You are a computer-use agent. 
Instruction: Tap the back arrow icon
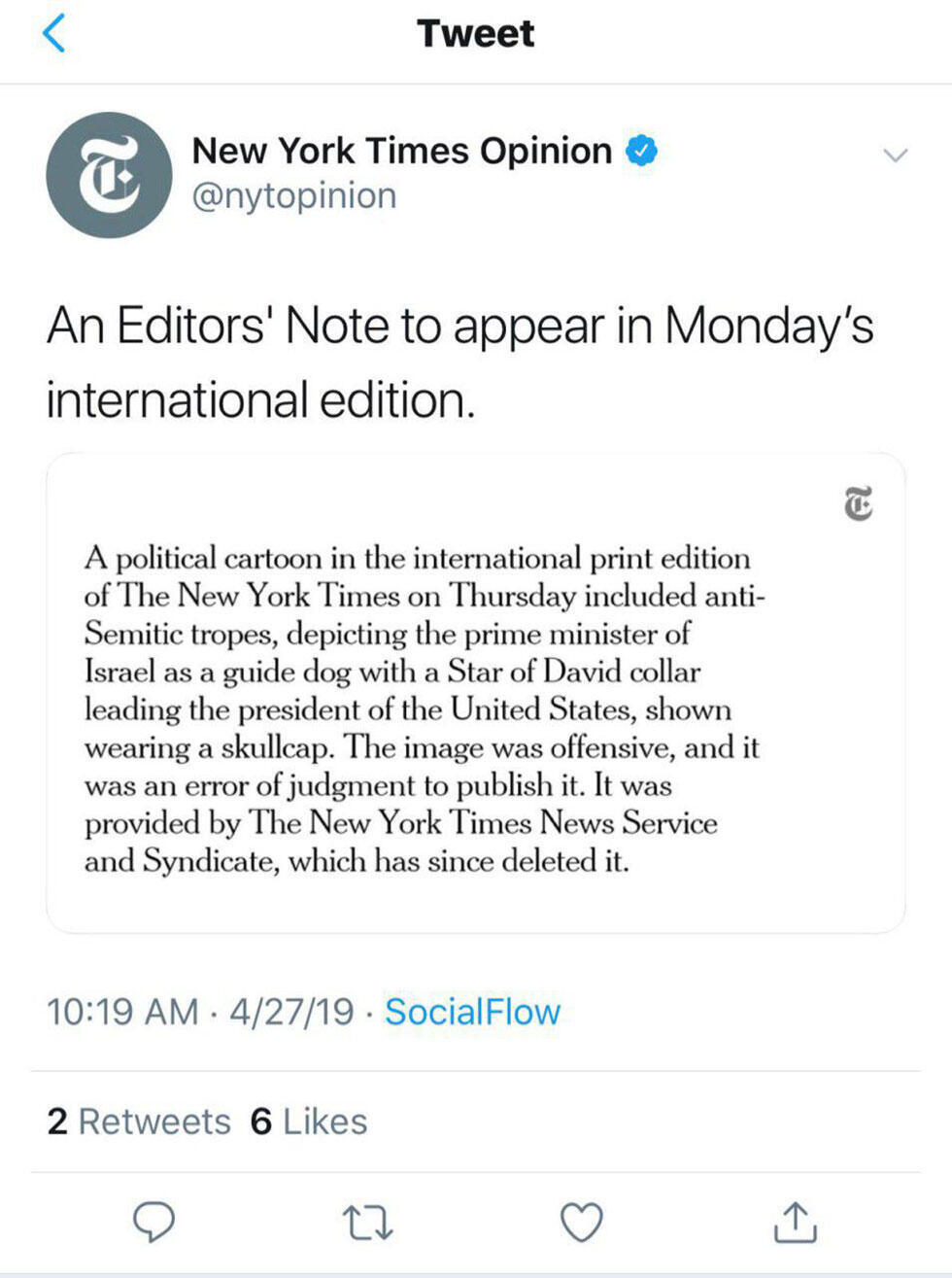click(x=55, y=34)
